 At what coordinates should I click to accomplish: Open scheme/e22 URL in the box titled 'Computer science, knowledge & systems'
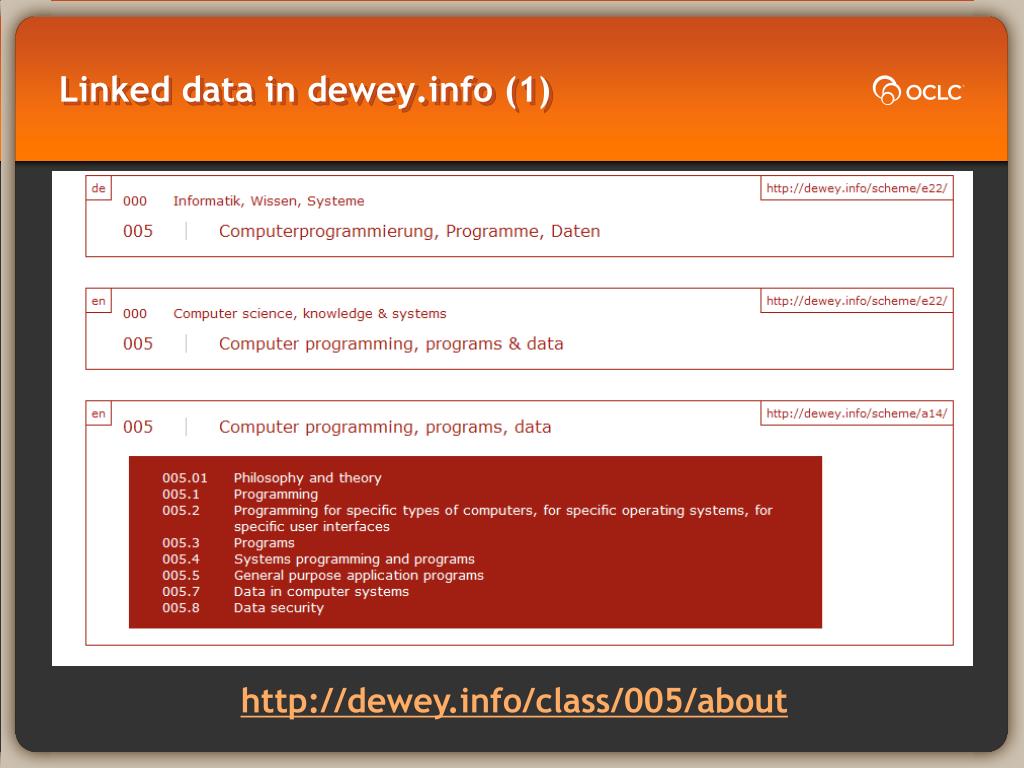(856, 301)
